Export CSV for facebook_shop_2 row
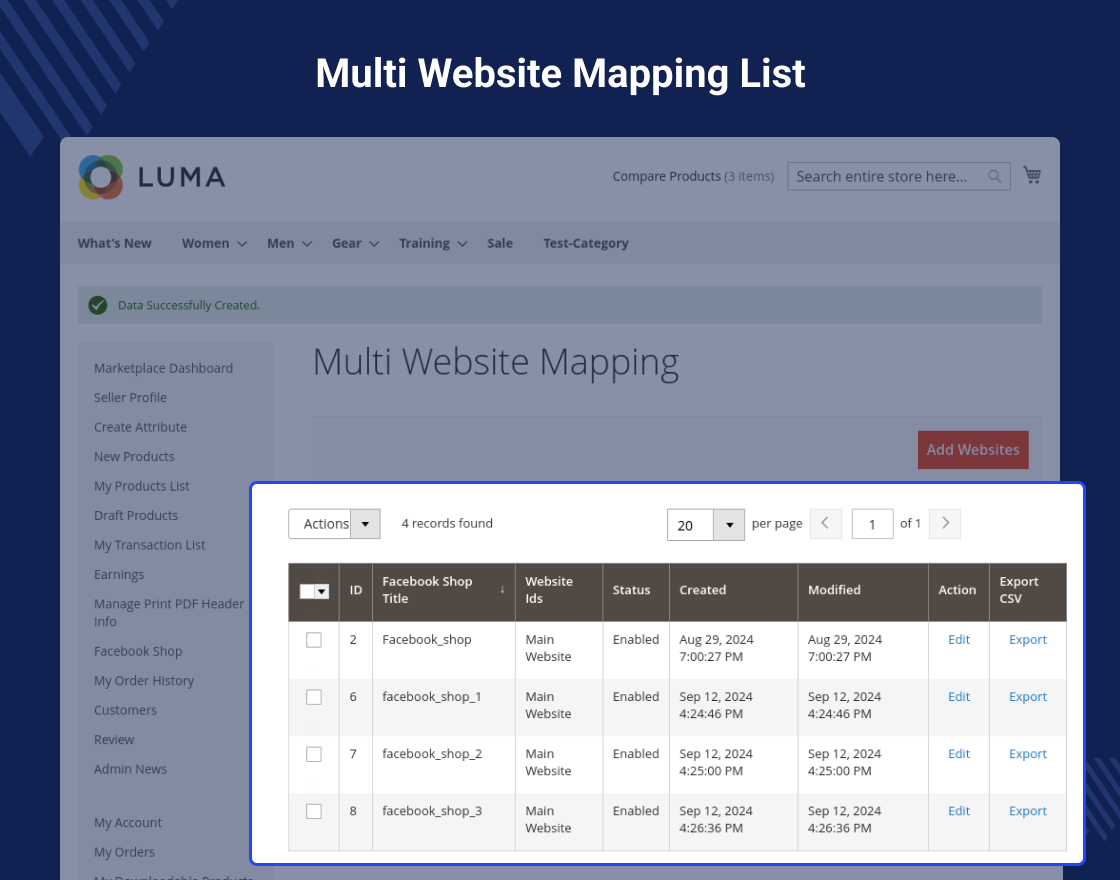This screenshot has width=1120, height=880. point(1028,754)
